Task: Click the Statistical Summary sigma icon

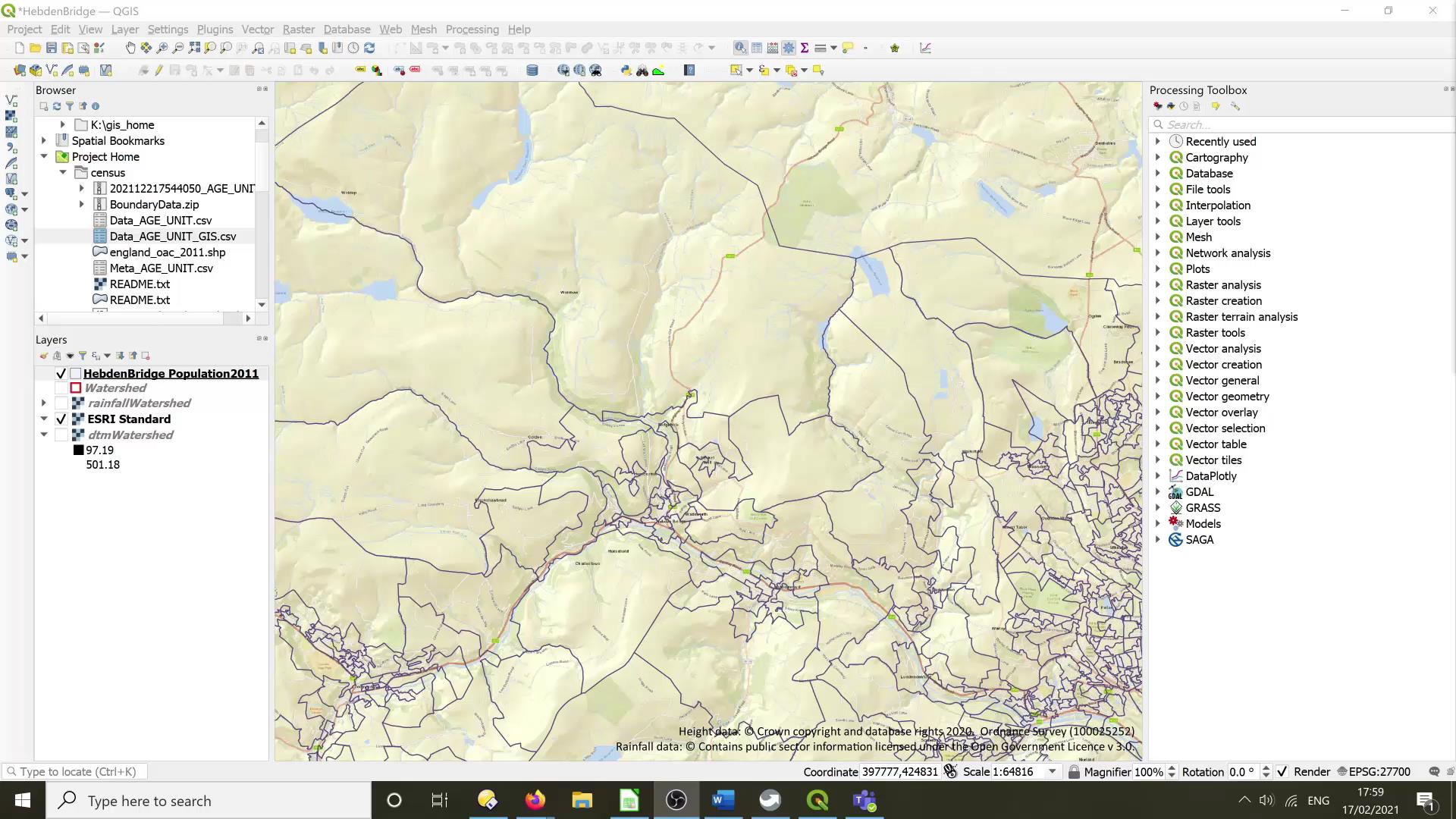Action: 805,48
